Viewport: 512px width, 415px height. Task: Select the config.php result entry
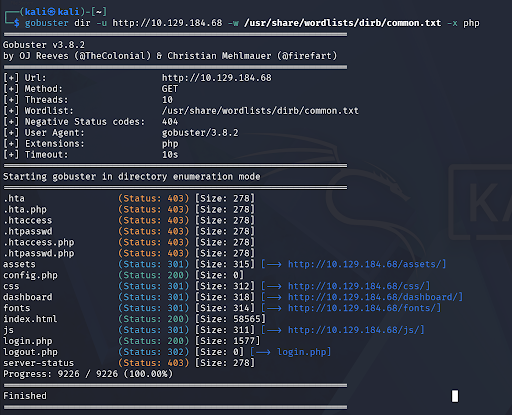point(30,275)
